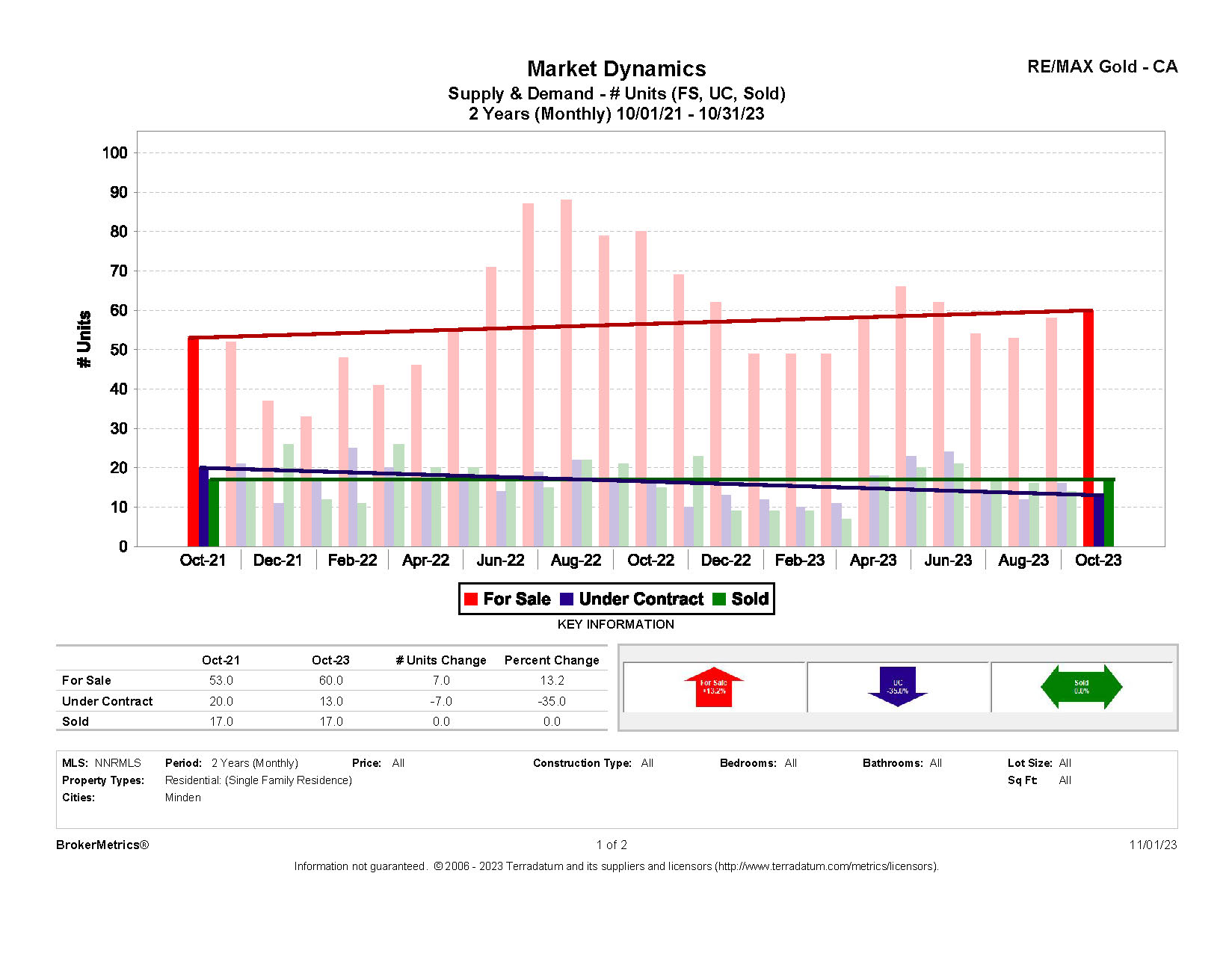Click the Under Contract units change -7.0
1232x953 pixels.
[x=441, y=701]
